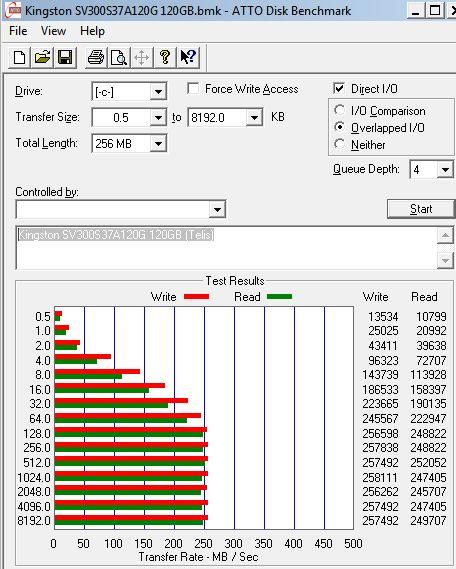Click the 4096.0 transfer size row label
Viewport: 456px width, 569px height.
34,507
